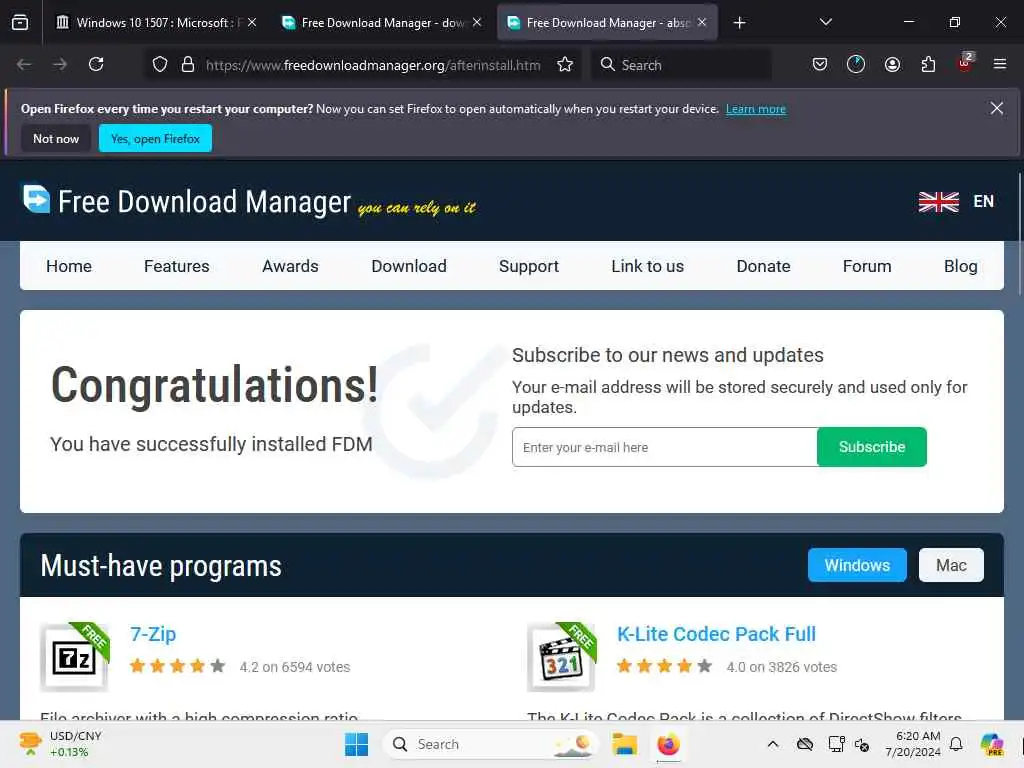The height and width of the screenshot is (768, 1024).
Task: Click the forward navigation arrow
Action: point(60,64)
